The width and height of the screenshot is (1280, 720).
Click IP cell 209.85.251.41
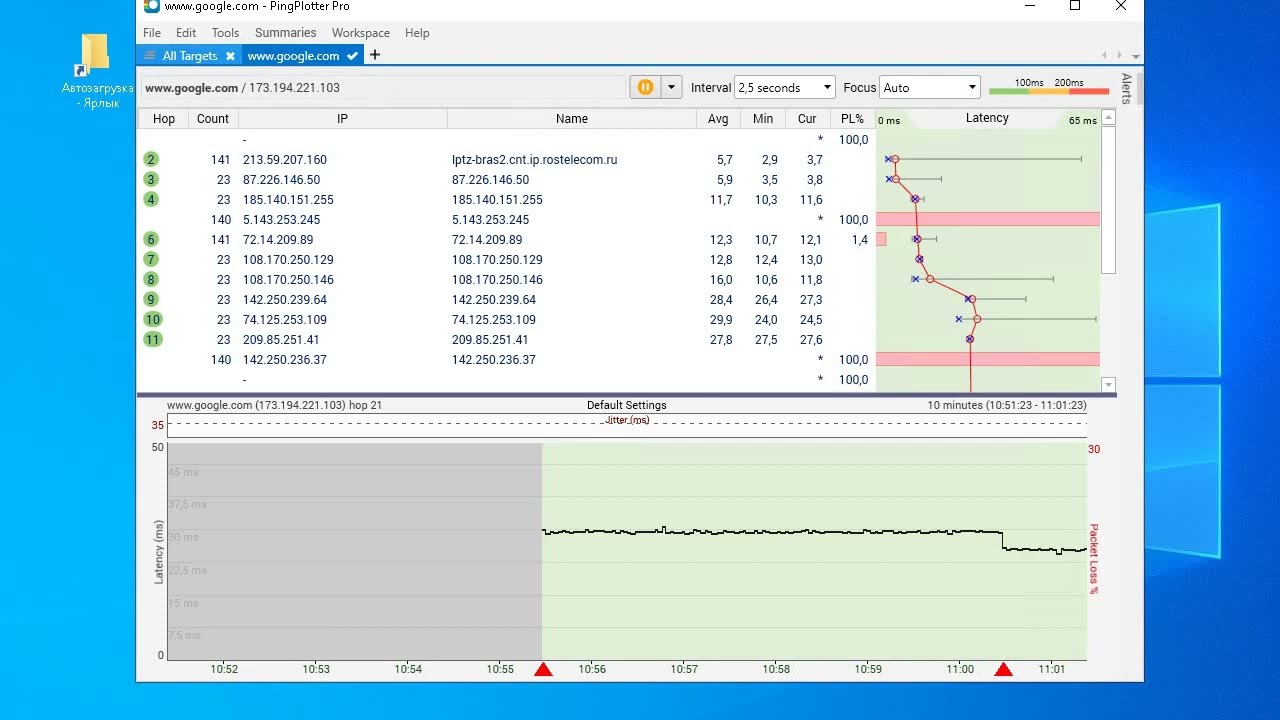(x=281, y=340)
